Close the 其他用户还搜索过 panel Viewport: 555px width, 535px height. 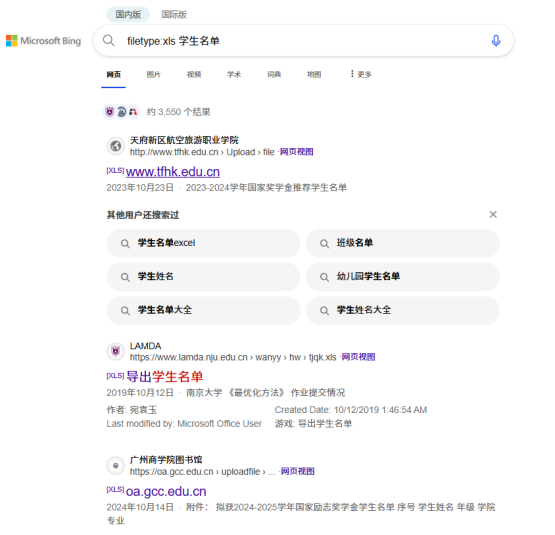(x=493, y=214)
